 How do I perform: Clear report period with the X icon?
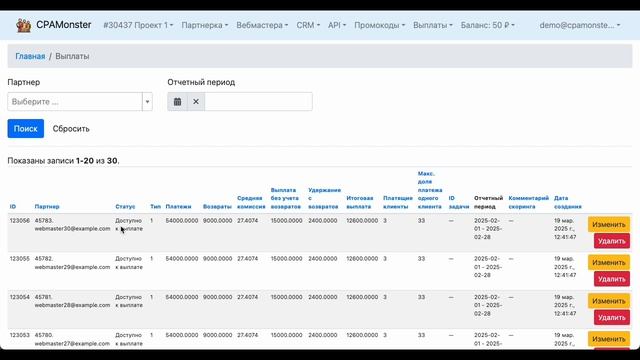[x=196, y=102]
